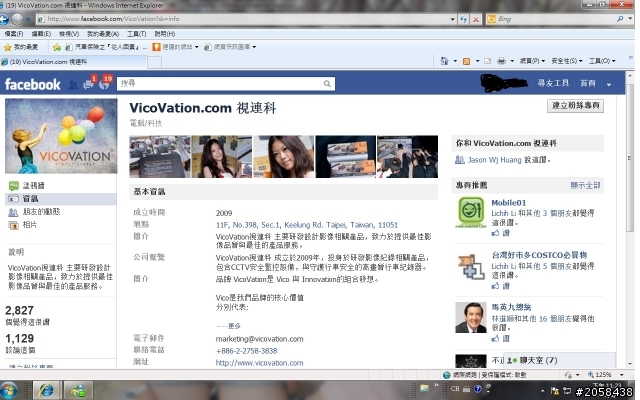Open Facebook notifications globe with badge 19

tap(105, 83)
